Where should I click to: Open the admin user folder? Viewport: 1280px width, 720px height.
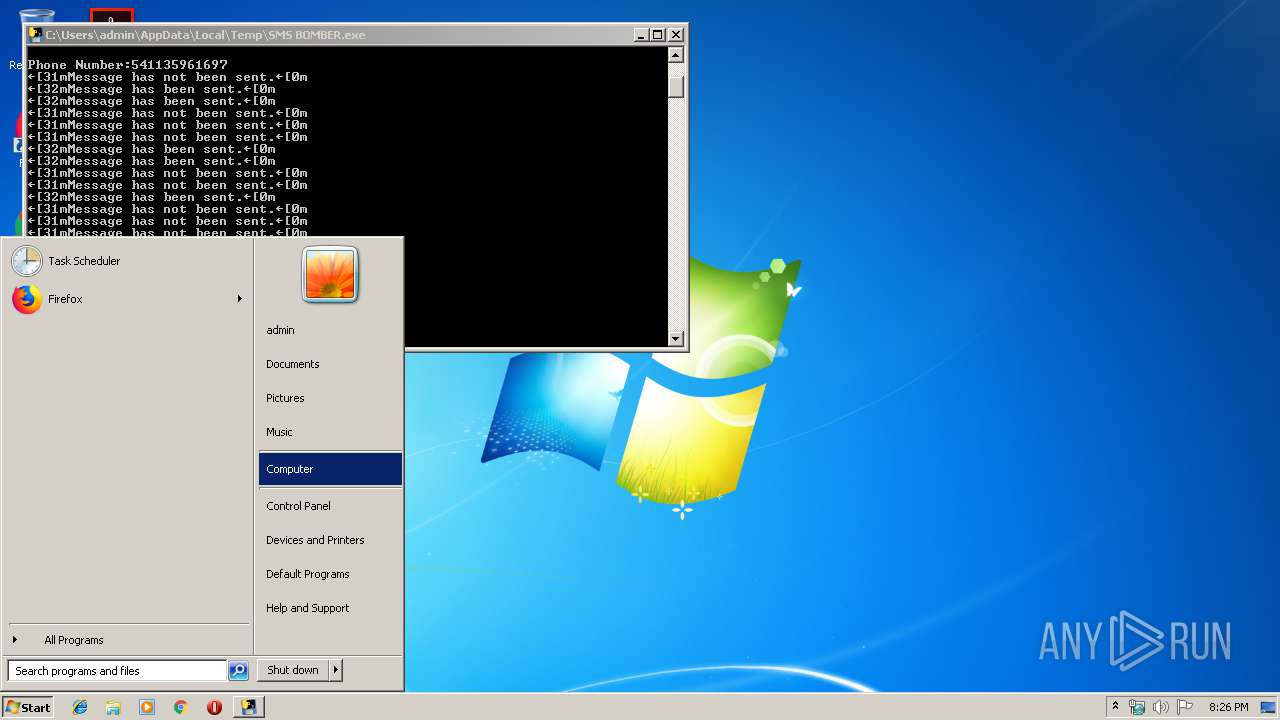tap(330, 330)
